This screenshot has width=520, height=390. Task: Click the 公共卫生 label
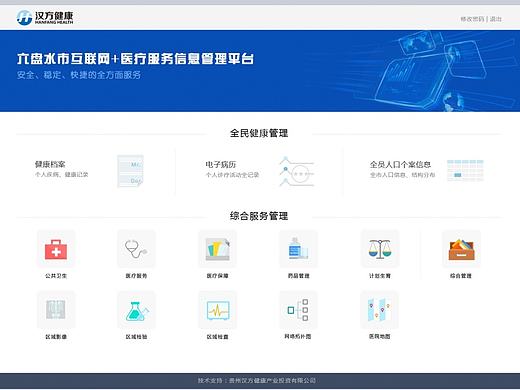[56, 276]
